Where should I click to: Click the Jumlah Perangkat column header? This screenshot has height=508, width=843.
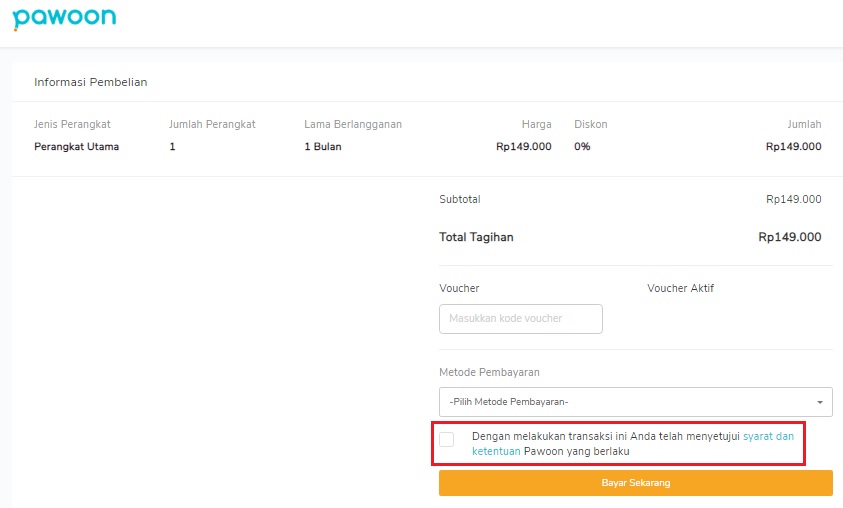(x=212, y=124)
